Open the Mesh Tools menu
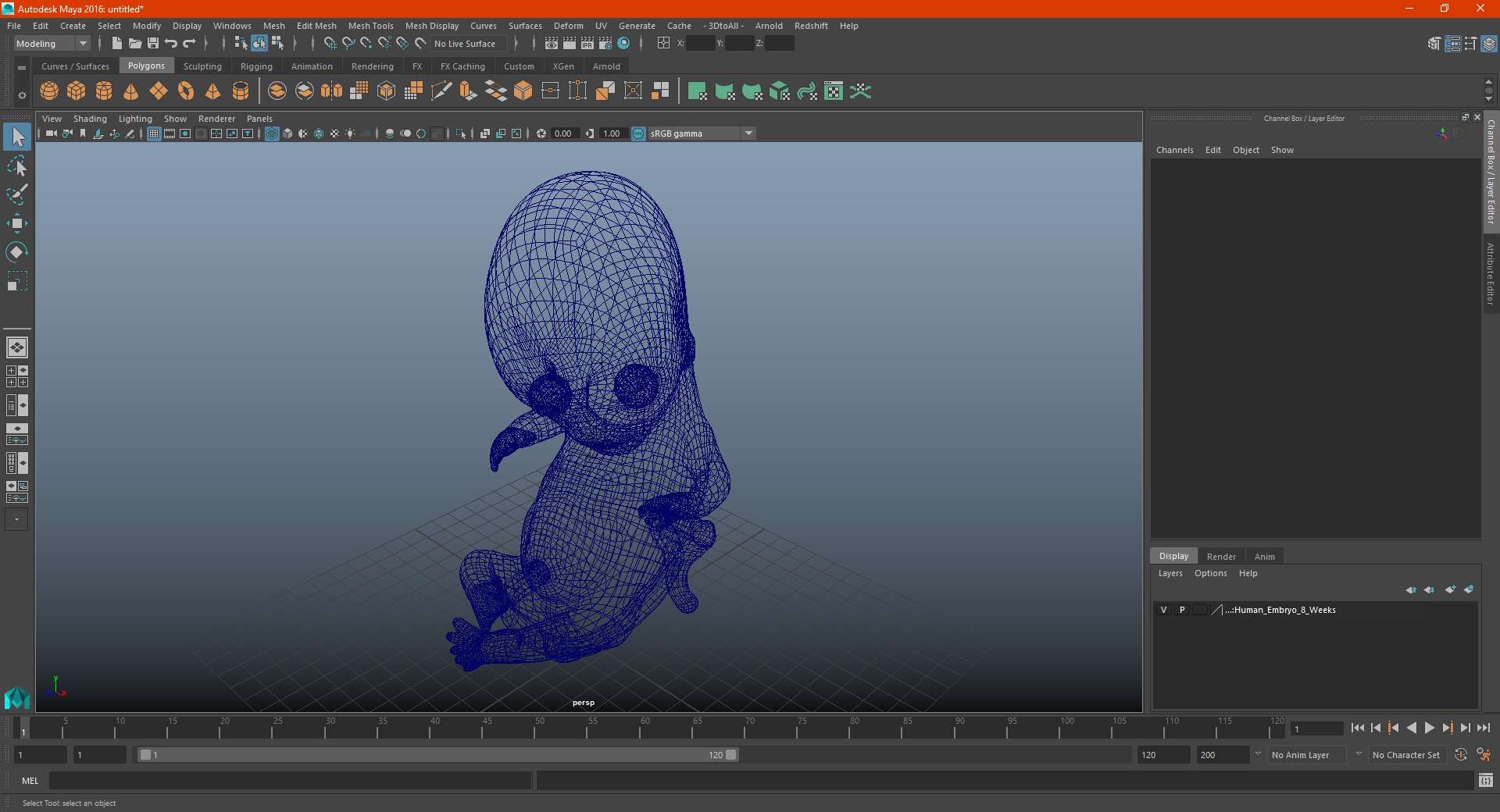1500x812 pixels. 371,26
